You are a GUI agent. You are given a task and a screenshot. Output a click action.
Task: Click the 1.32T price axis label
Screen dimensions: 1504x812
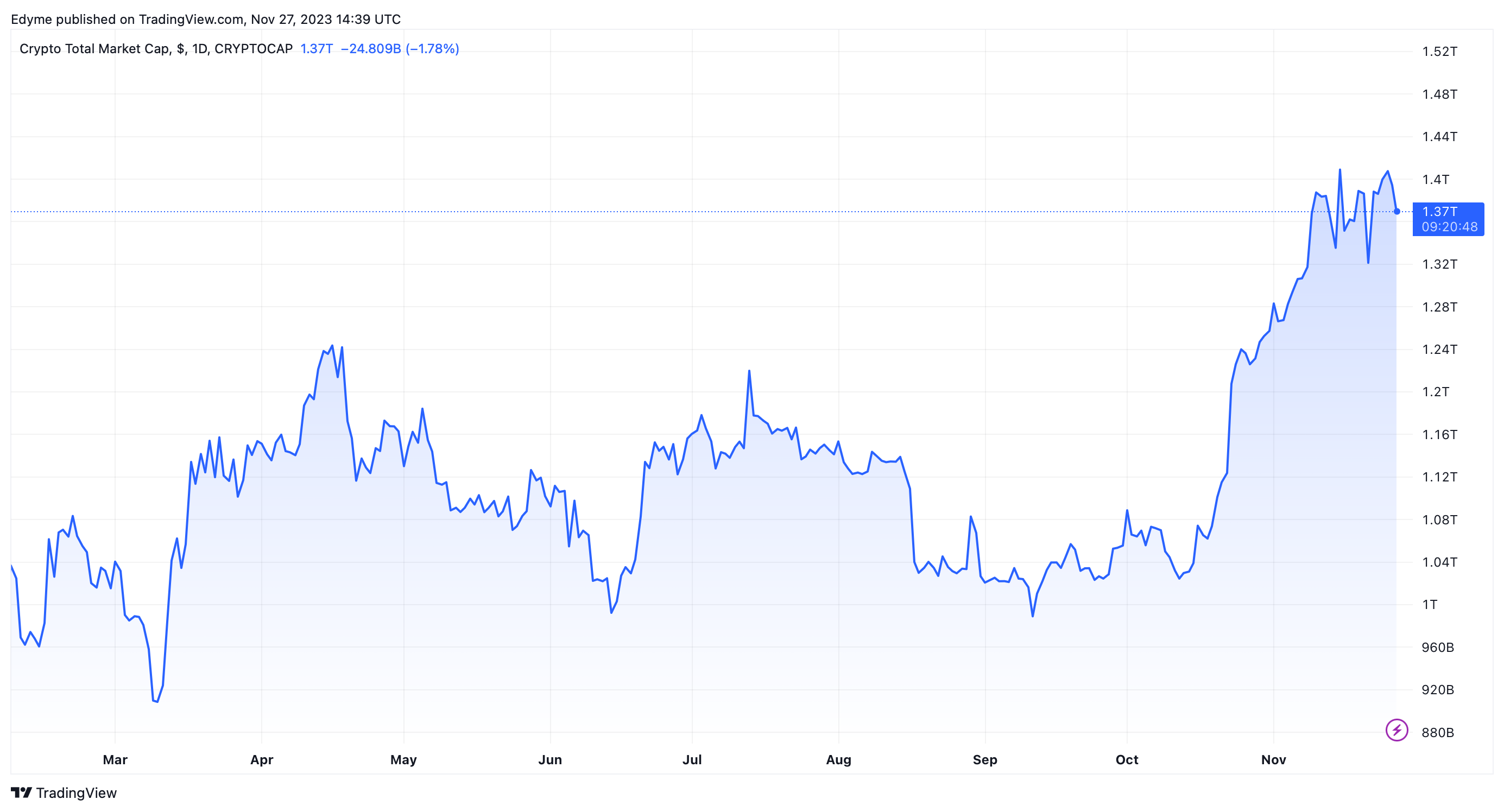pyautogui.click(x=1439, y=264)
